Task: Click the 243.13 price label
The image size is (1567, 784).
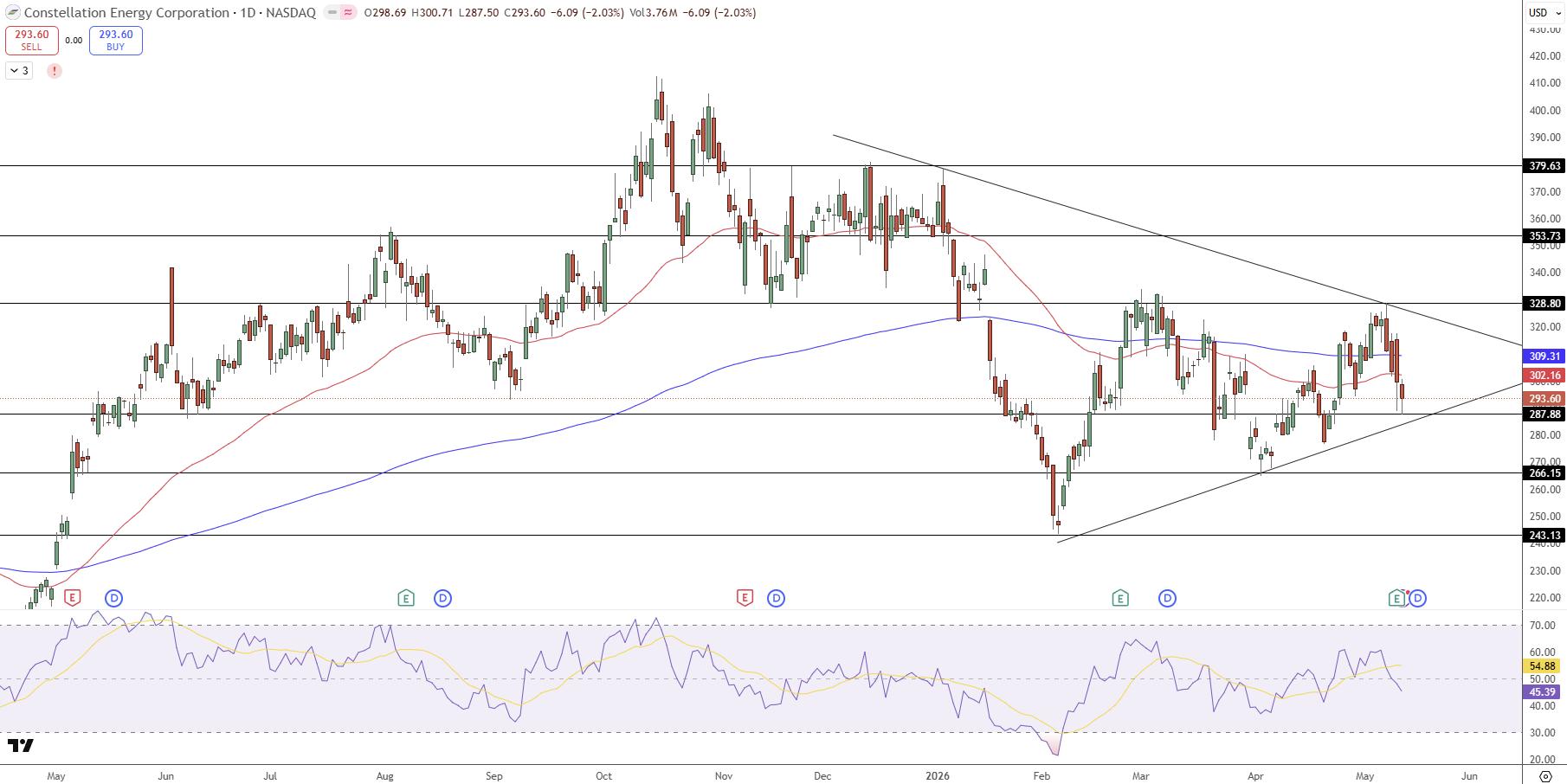Action: [1544, 536]
